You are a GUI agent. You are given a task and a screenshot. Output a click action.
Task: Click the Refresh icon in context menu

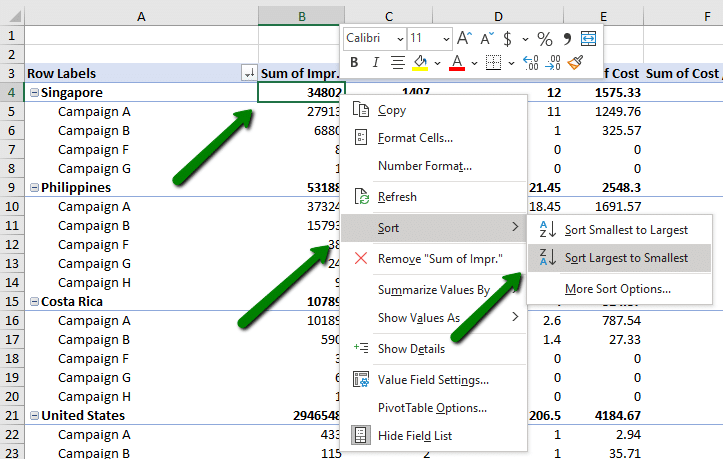362,197
